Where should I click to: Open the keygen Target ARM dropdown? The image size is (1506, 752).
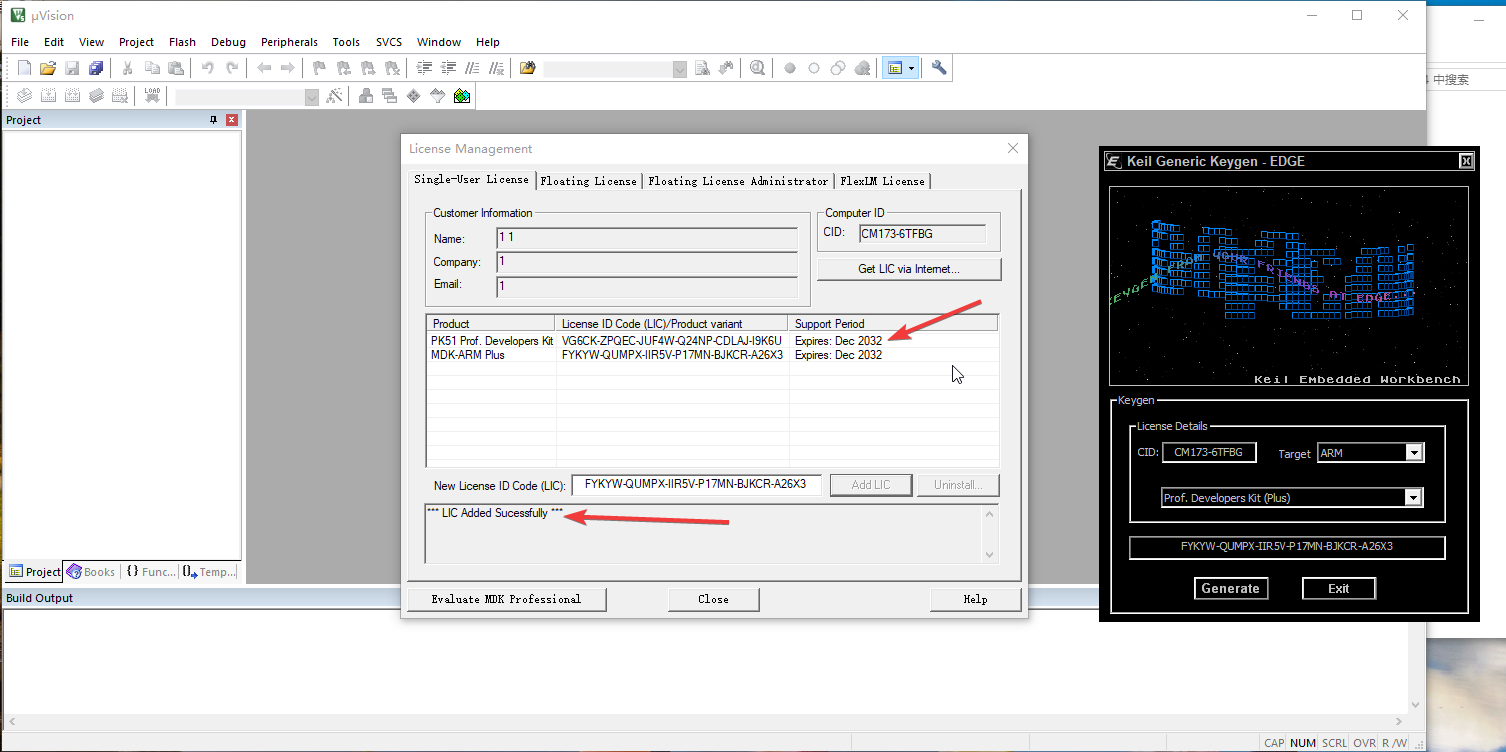(x=1414, y=453)
